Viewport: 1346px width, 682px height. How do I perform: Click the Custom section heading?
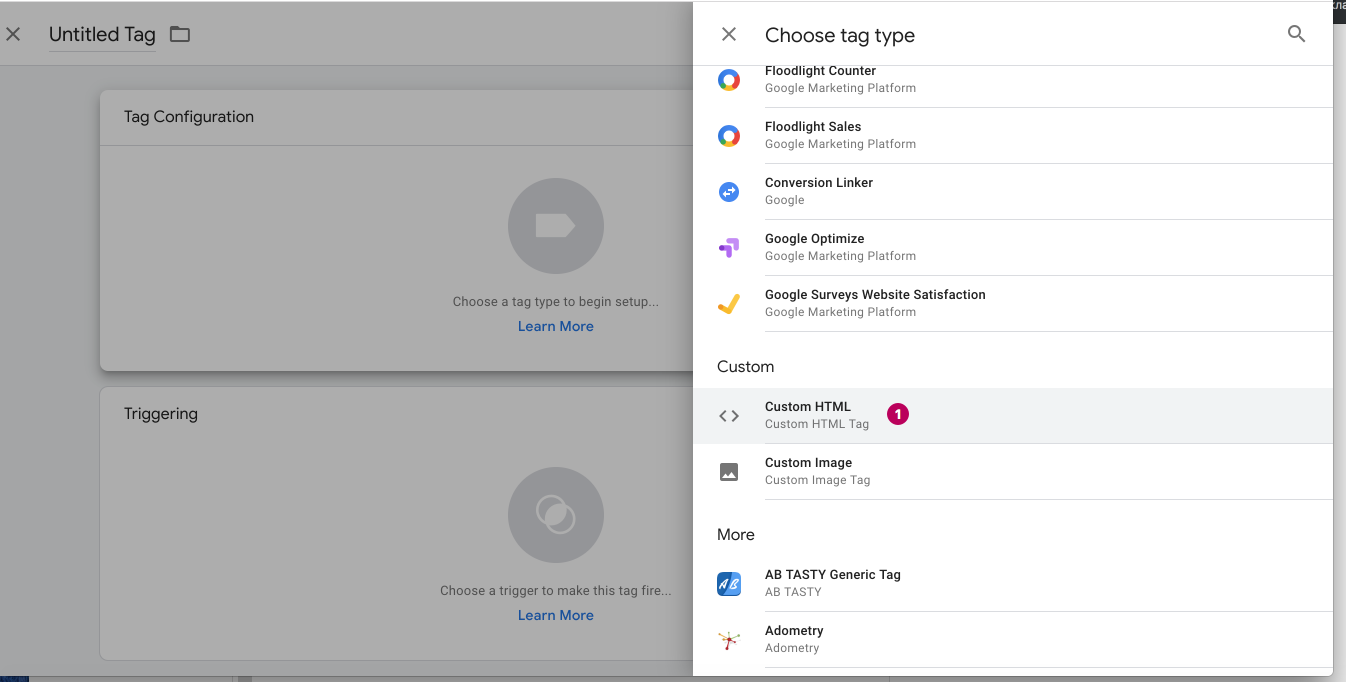[x=746, y=367]
